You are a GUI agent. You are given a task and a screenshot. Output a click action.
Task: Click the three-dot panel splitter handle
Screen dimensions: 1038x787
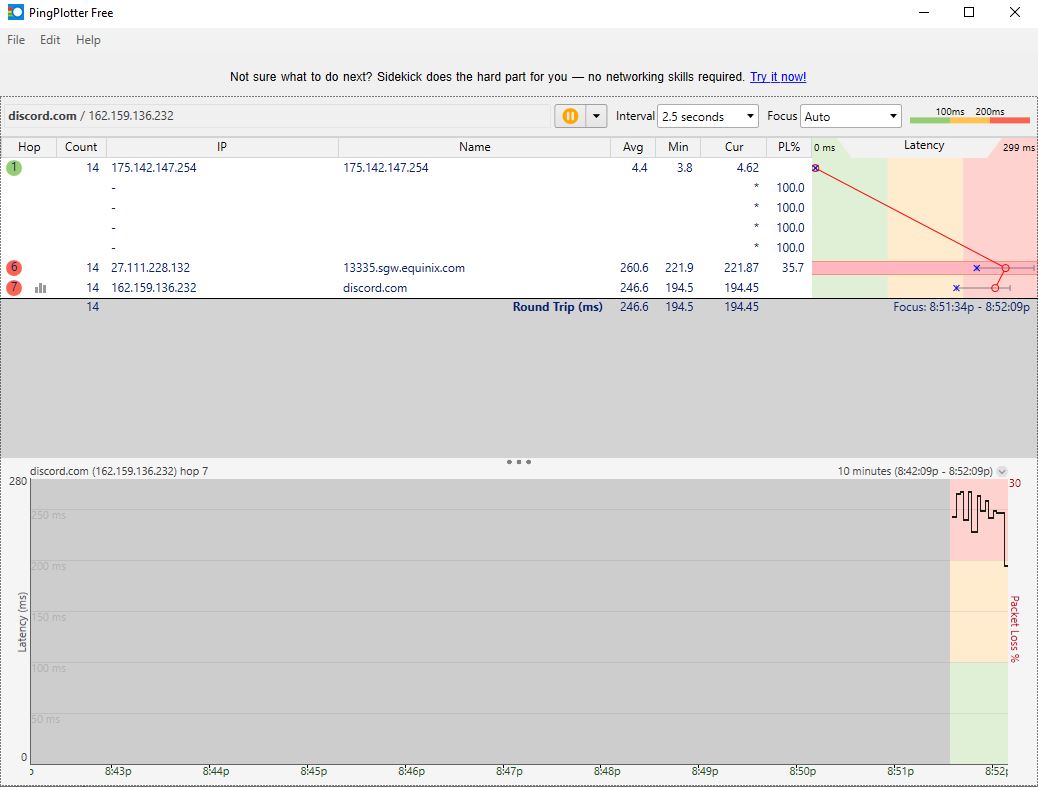click(519, 462)
